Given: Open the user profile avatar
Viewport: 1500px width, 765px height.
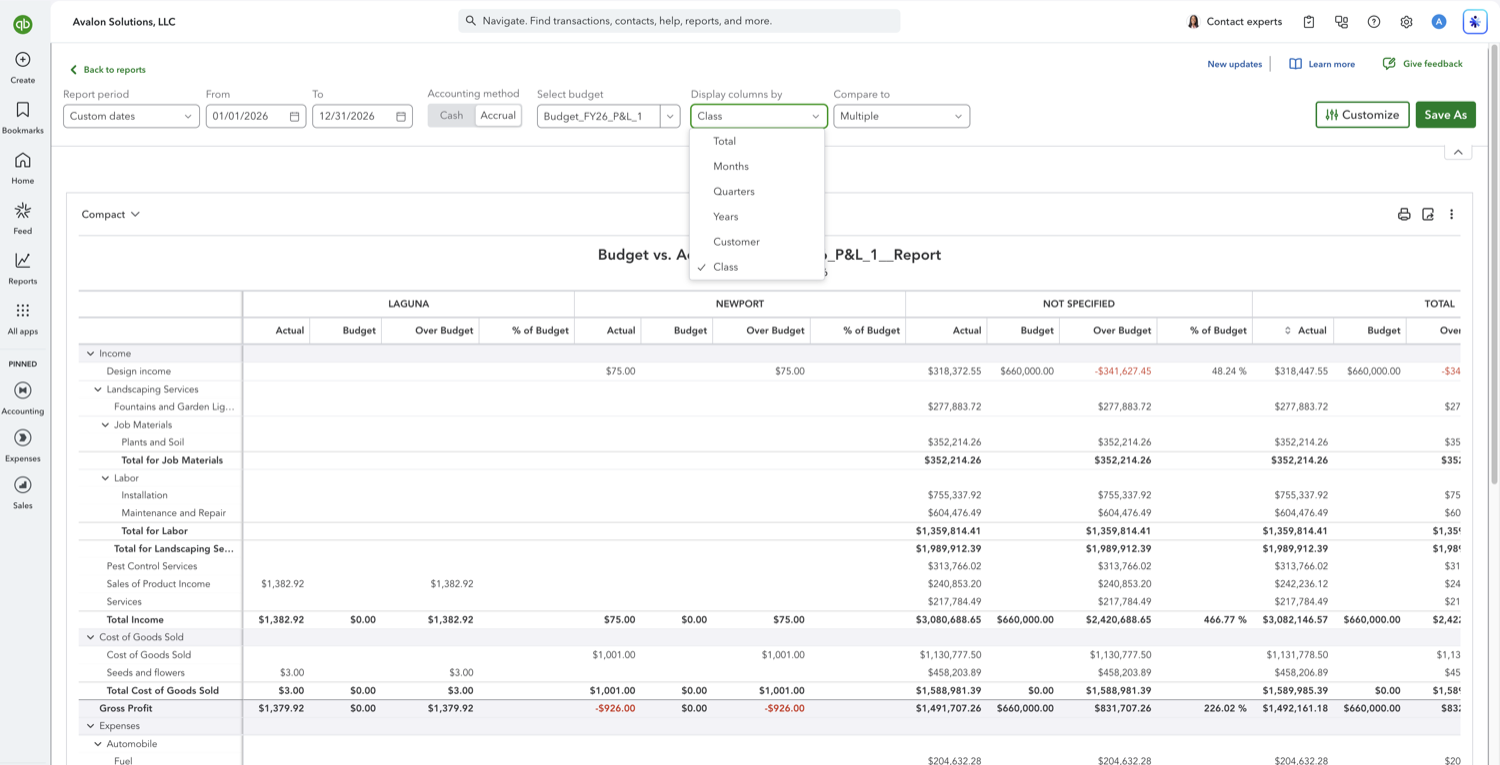Looking at the screenshot, I should click(x=1439, y=21).
